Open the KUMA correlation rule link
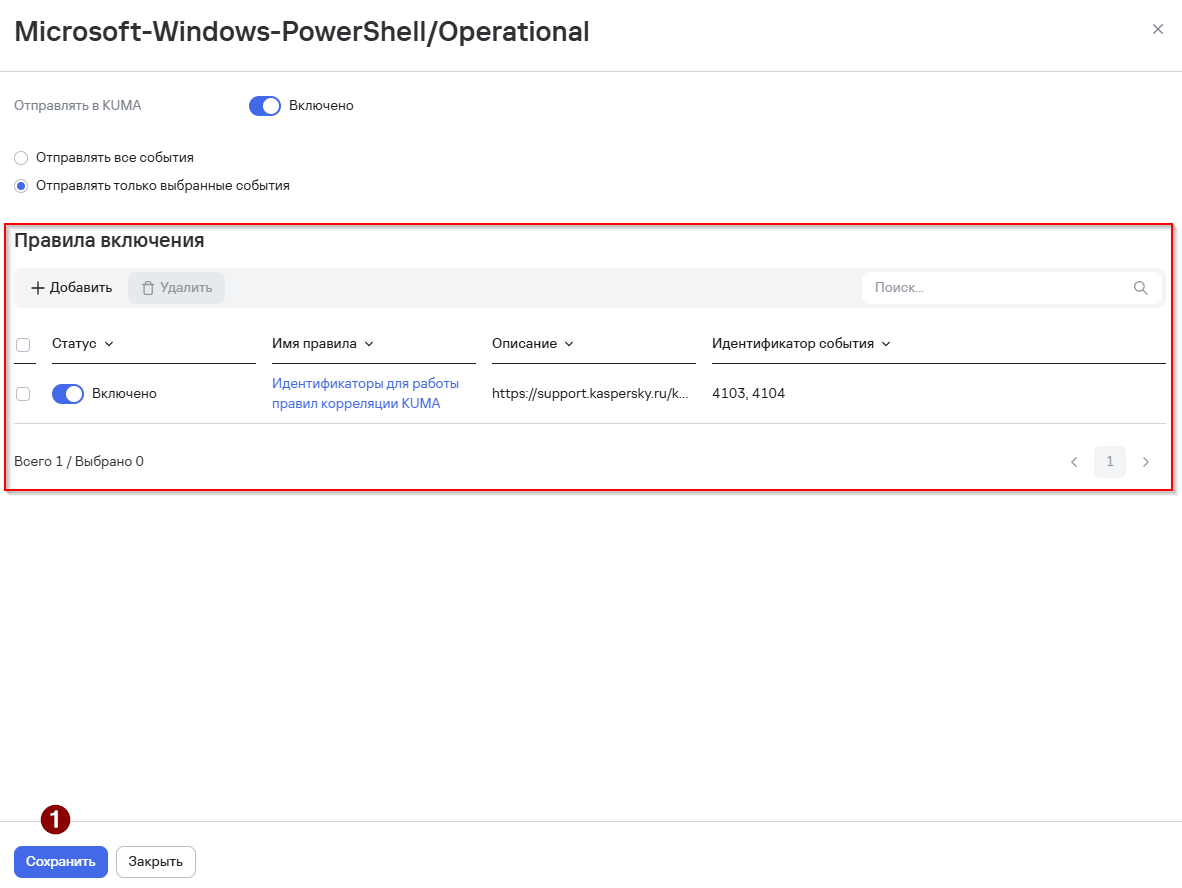 tap(366, 393)
